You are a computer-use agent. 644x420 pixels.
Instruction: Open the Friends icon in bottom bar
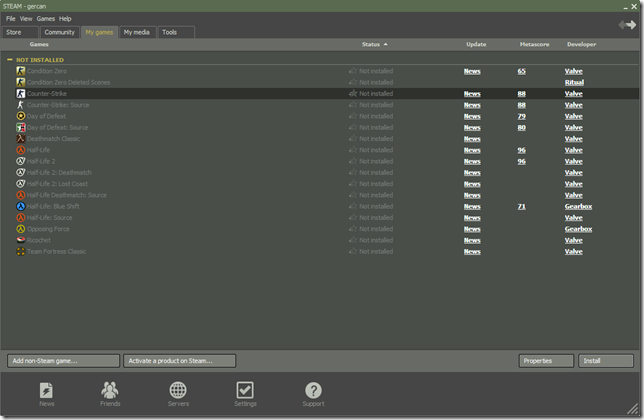point(110,390)
